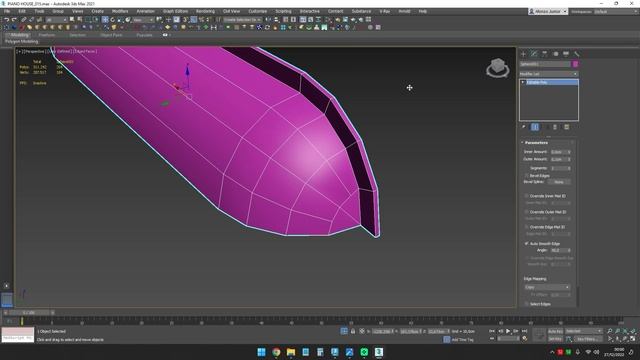Image resolution: width=640 pixels, height=360 pixels.
Task: Toggle the Selection Lock padlock icon
Action: tap(353, 331)
